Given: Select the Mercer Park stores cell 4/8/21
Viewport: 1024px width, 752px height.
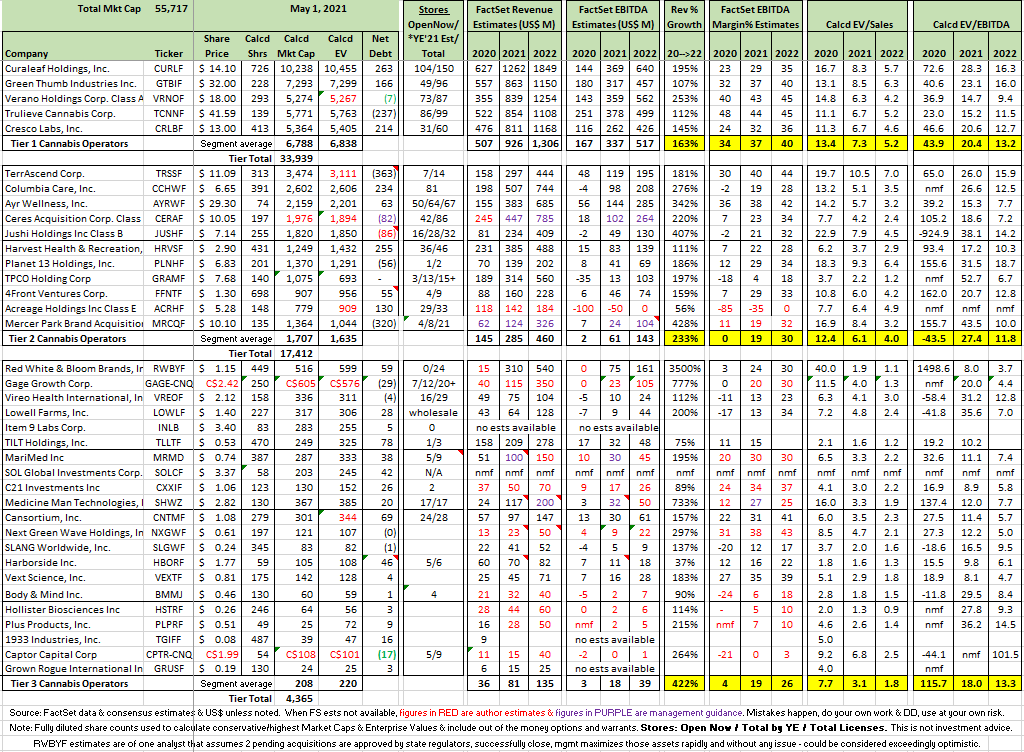Looking at the screenshot, I should (x=434, y=324).
